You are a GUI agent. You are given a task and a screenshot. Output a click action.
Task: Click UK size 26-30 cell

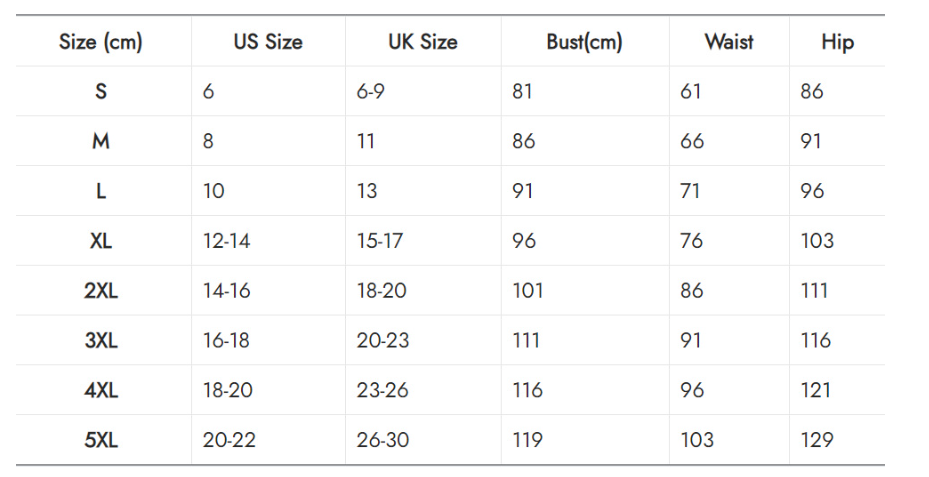[x=383, y=440]
